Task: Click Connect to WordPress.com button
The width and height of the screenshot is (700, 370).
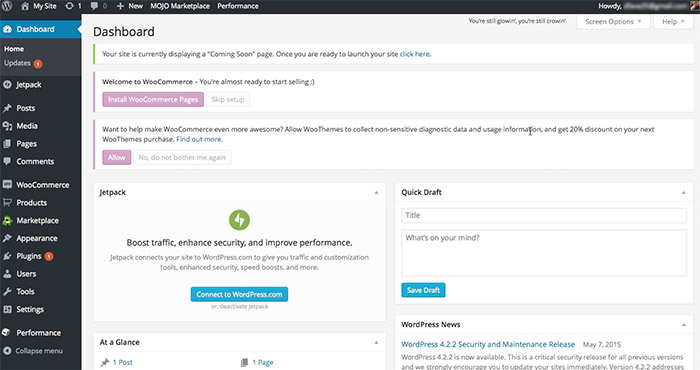Action: point(239,294)
